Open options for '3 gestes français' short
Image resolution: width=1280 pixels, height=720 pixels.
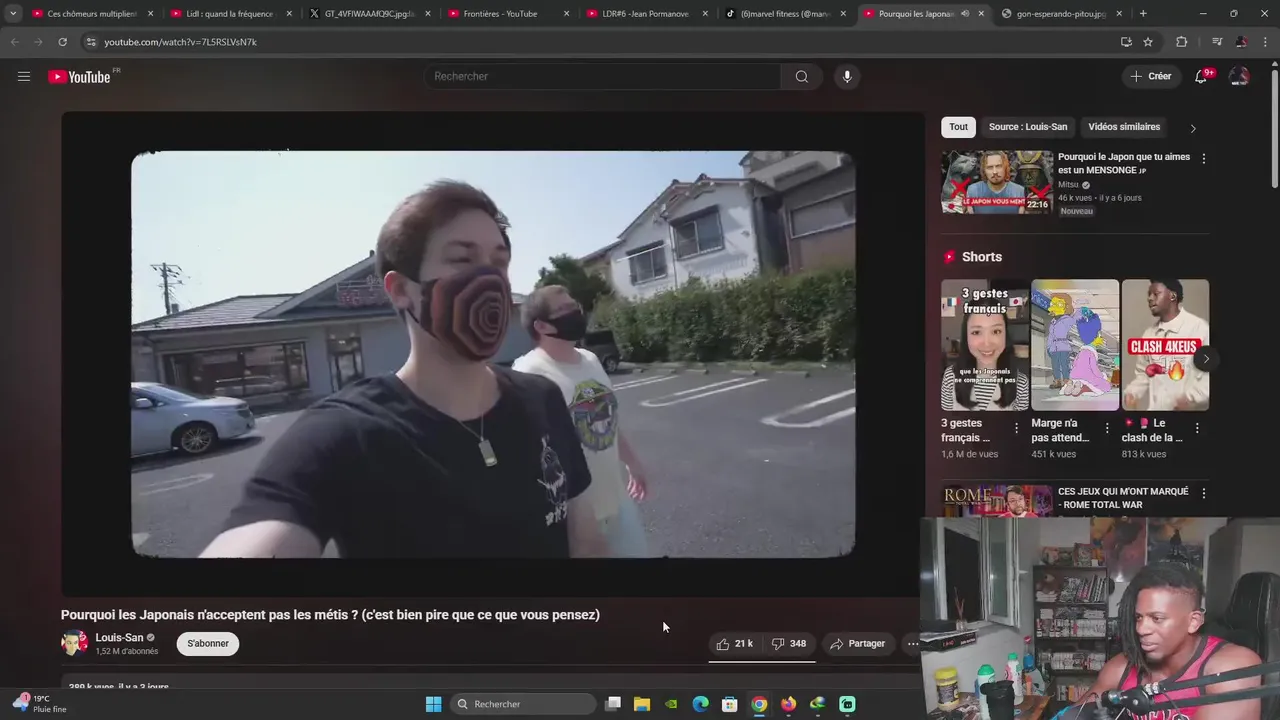(x=1016, y=428)
